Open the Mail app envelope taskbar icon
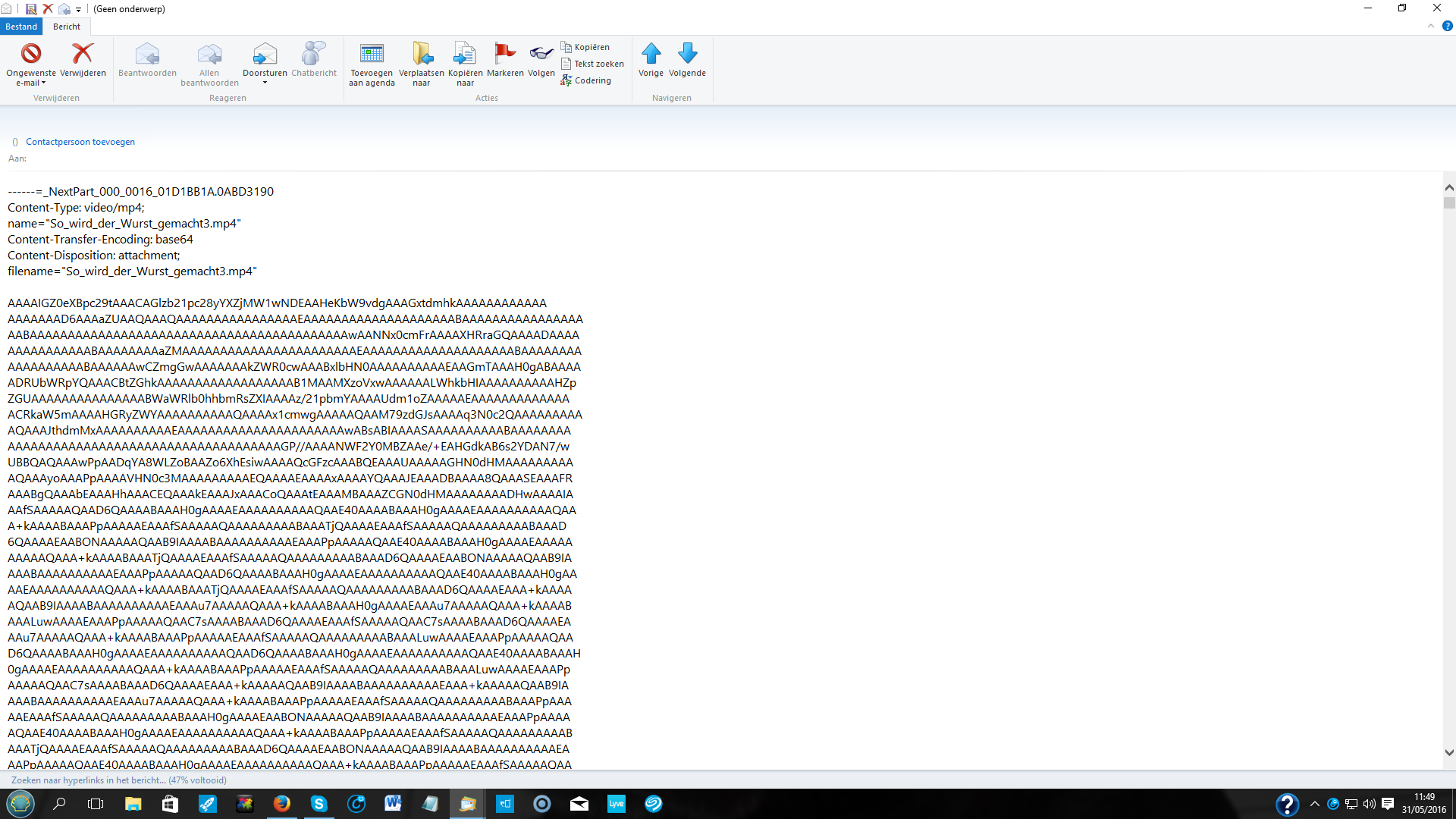The width and height of the screenshot is (1456, 819). pos(579,804)
